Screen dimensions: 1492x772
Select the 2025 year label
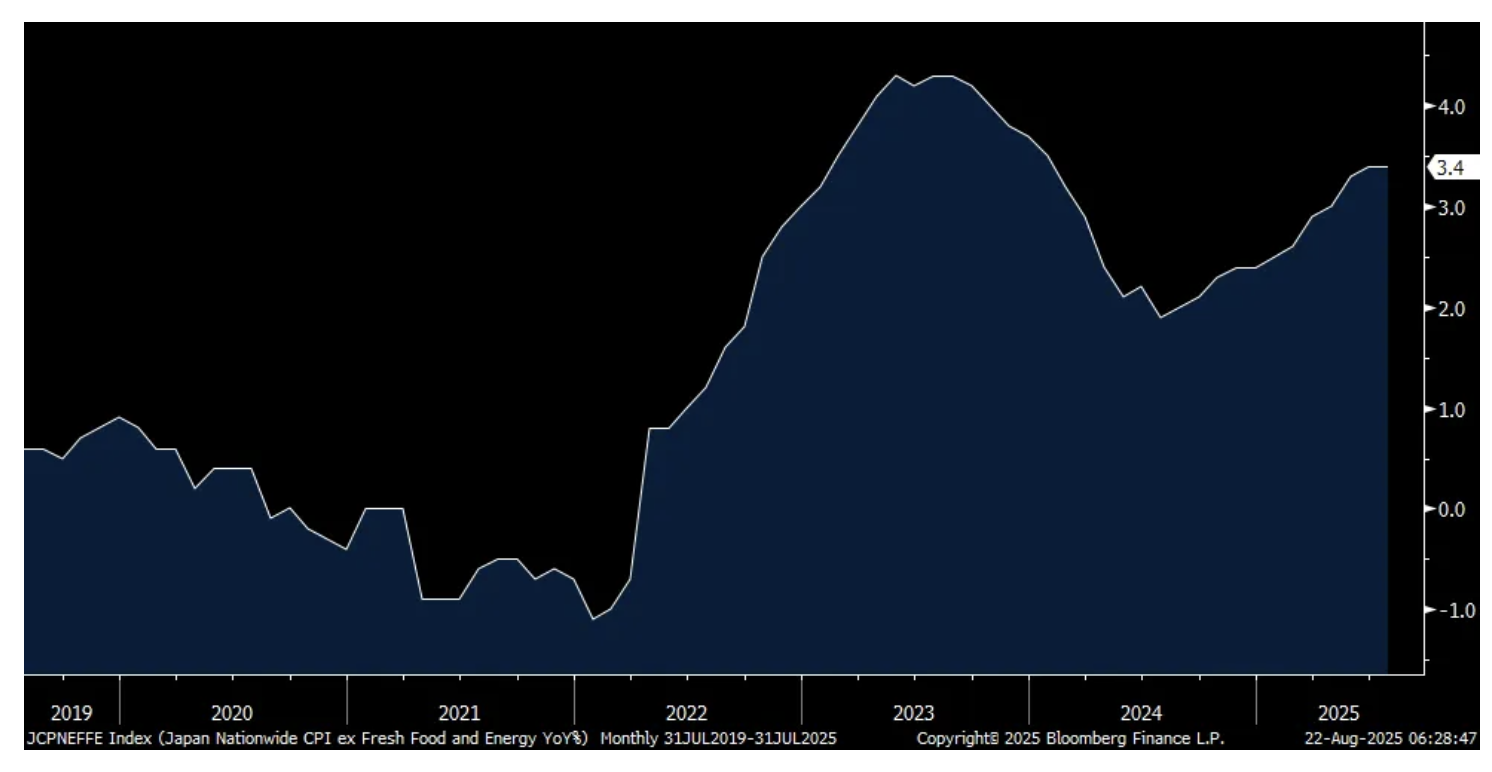click(1339, 713)
